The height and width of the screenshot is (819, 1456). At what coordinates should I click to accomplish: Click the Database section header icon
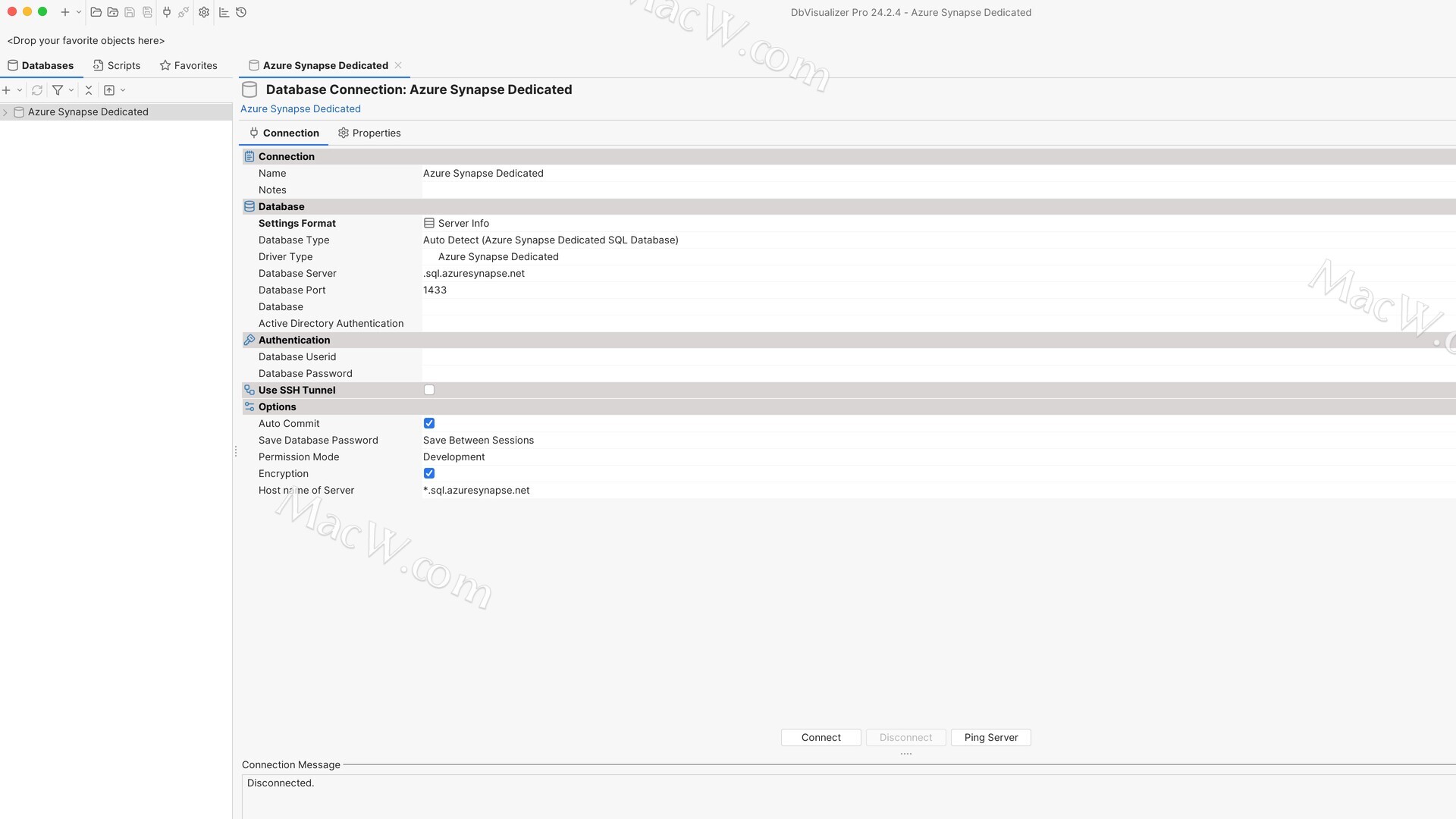click(249, 206)
